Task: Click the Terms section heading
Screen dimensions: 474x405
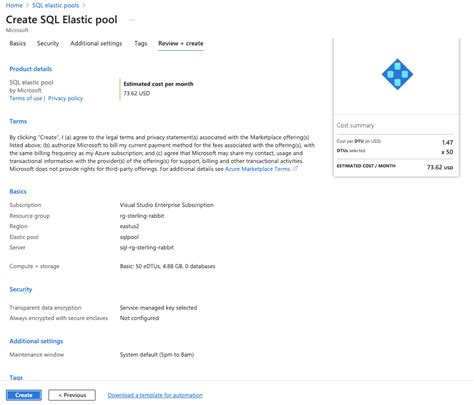Action: 18,121
